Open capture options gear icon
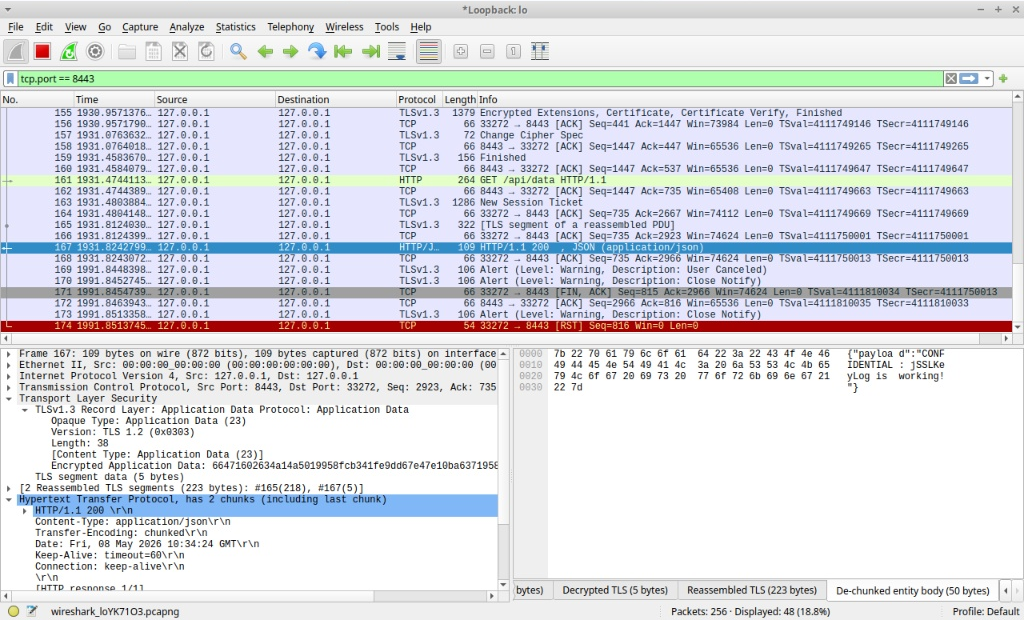1024x620 pixels. (95, 52)
